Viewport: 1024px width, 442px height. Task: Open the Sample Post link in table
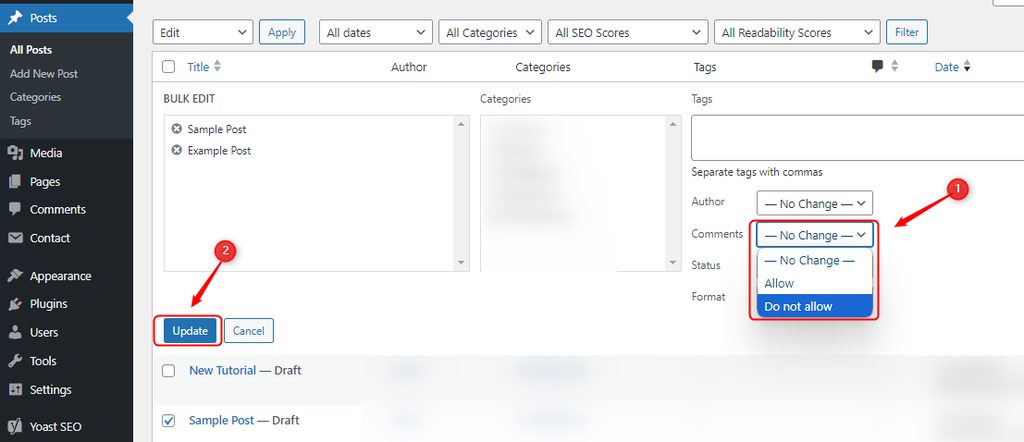point(221,420)
